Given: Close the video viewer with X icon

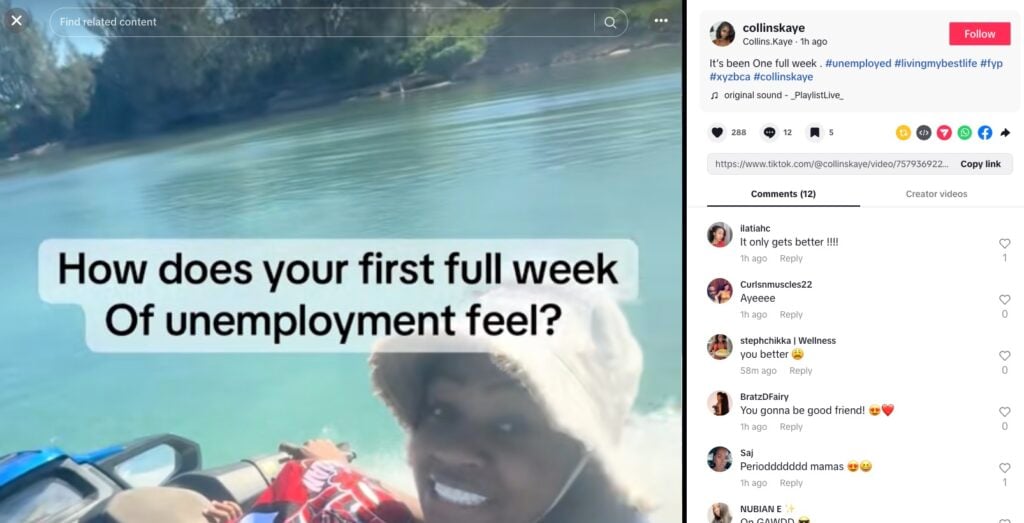Looking at the screenshot, I should coord(16,21).
